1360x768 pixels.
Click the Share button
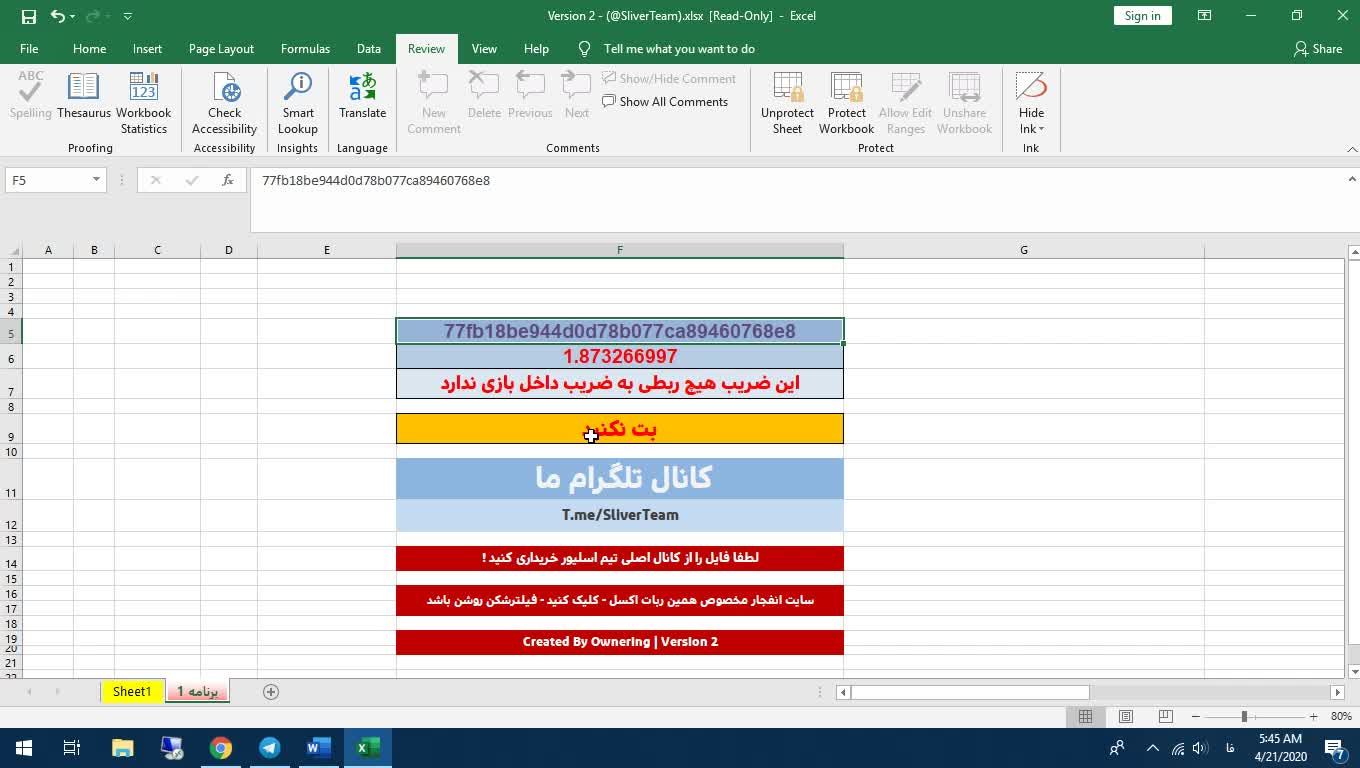click(x=1318, y=49)
